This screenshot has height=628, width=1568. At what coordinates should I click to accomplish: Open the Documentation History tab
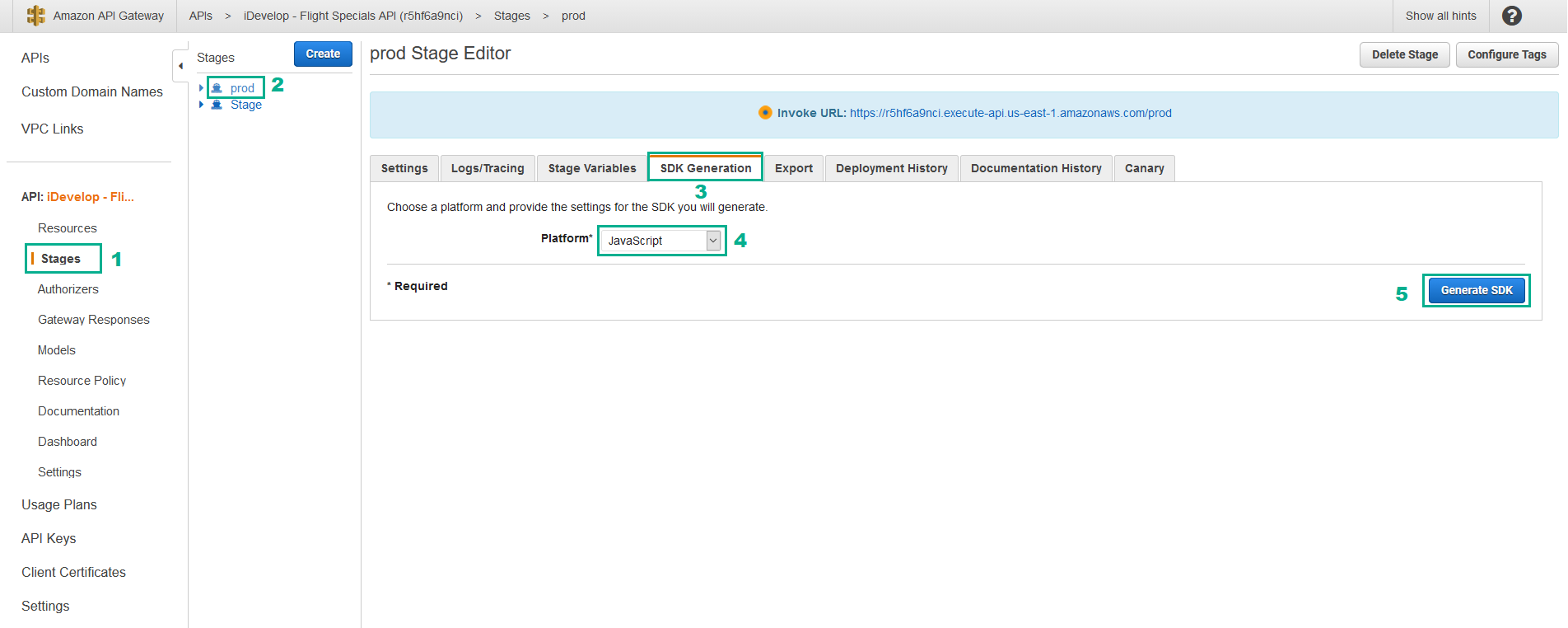click(x=1036, y=168)
